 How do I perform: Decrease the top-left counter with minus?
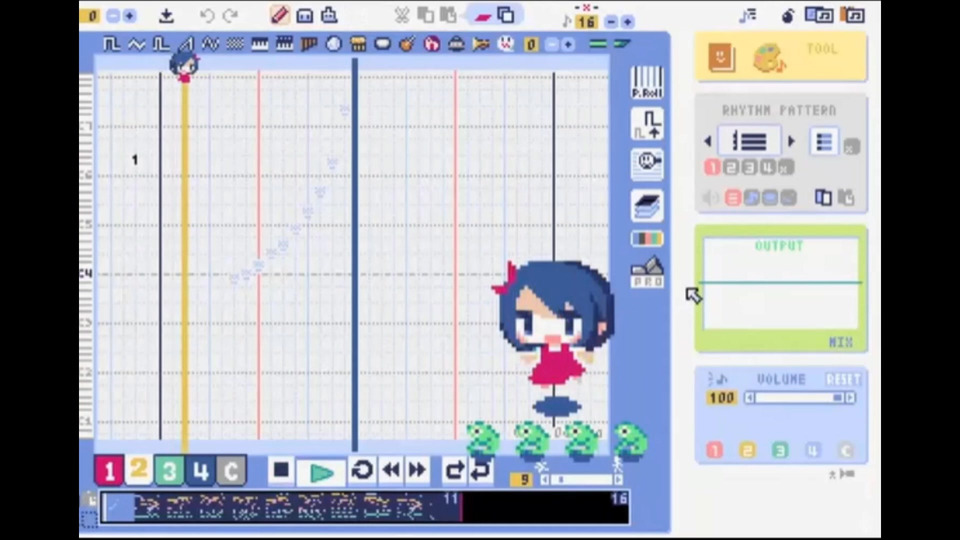point(113,16)
